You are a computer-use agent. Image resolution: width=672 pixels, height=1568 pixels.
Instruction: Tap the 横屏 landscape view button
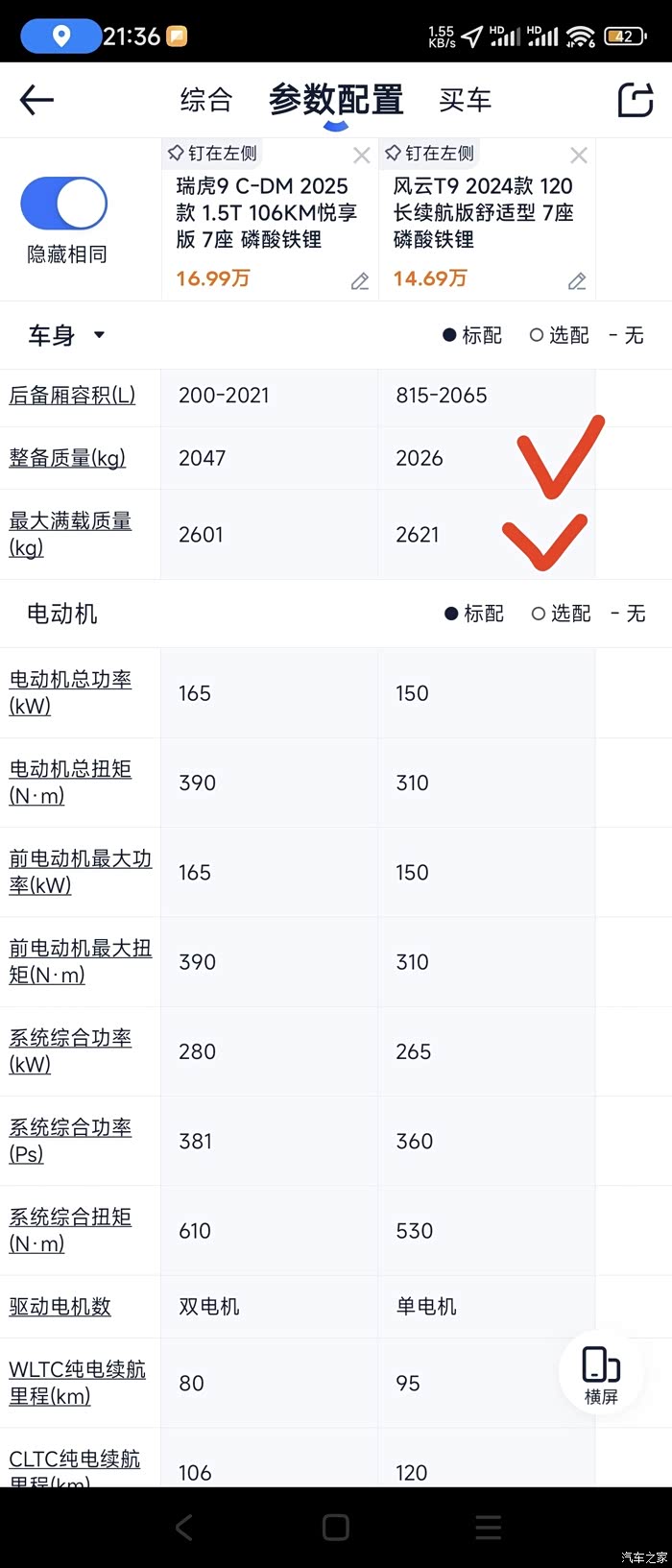pos(600,1371)
